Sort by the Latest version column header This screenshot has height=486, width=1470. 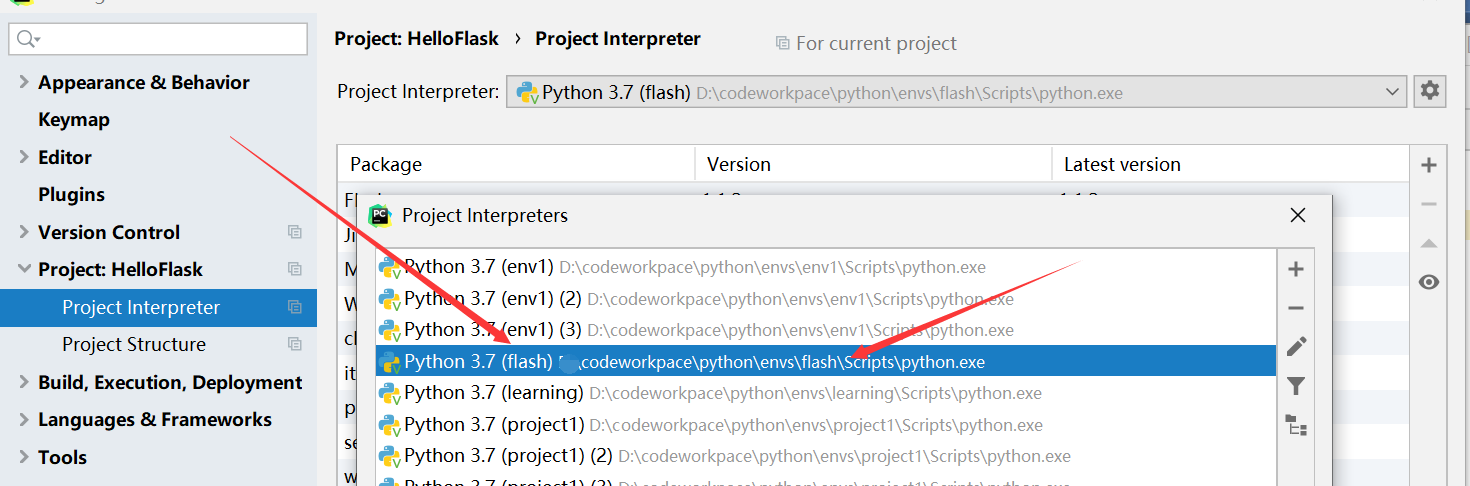click(1230, 164)
